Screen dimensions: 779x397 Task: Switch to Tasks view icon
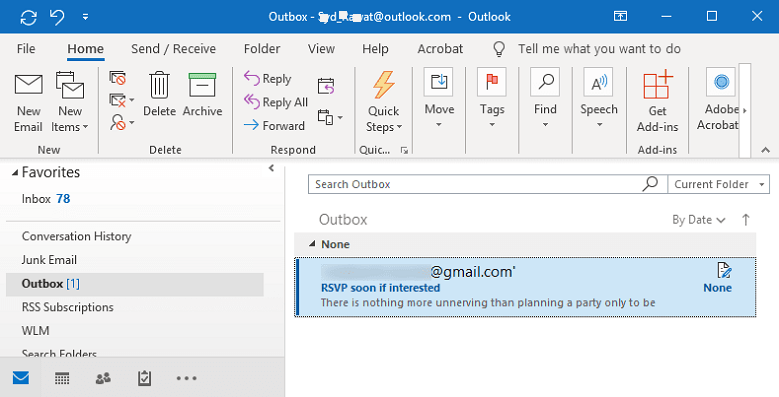pos(144,379)
